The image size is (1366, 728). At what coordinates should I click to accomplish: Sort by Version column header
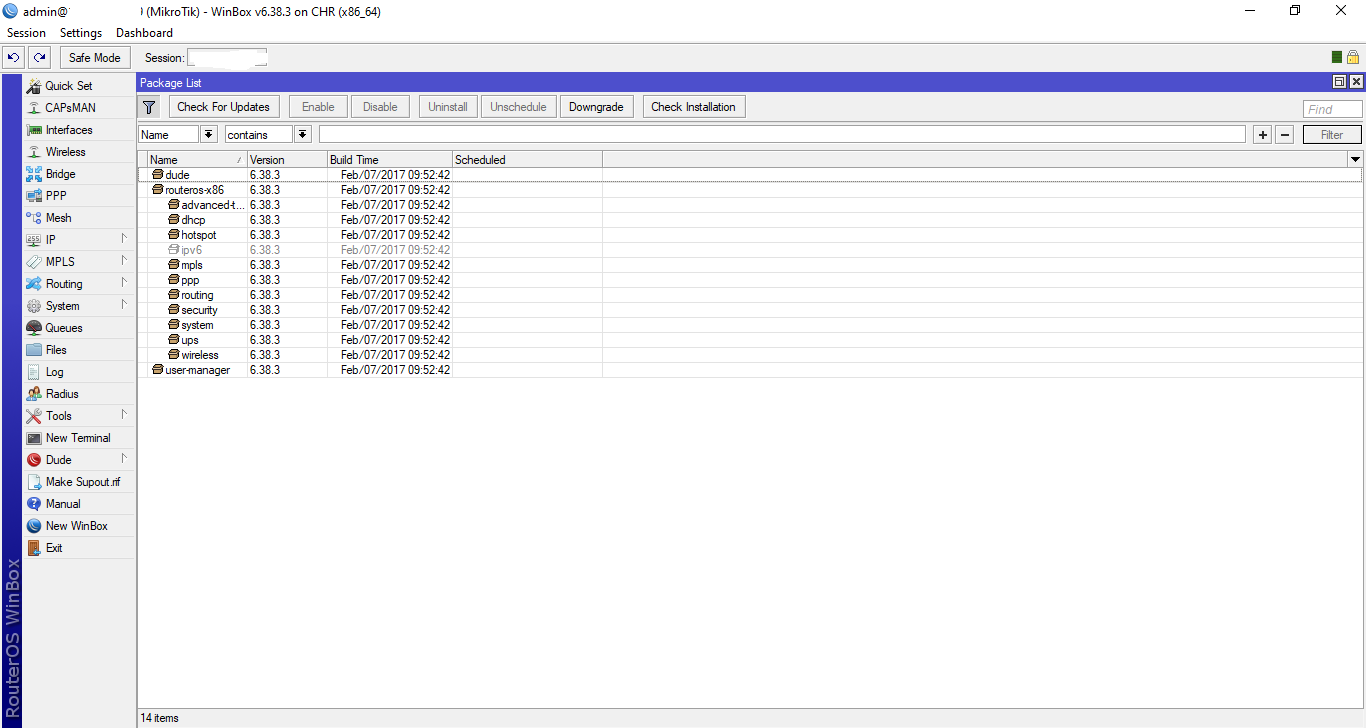point(287,159)
